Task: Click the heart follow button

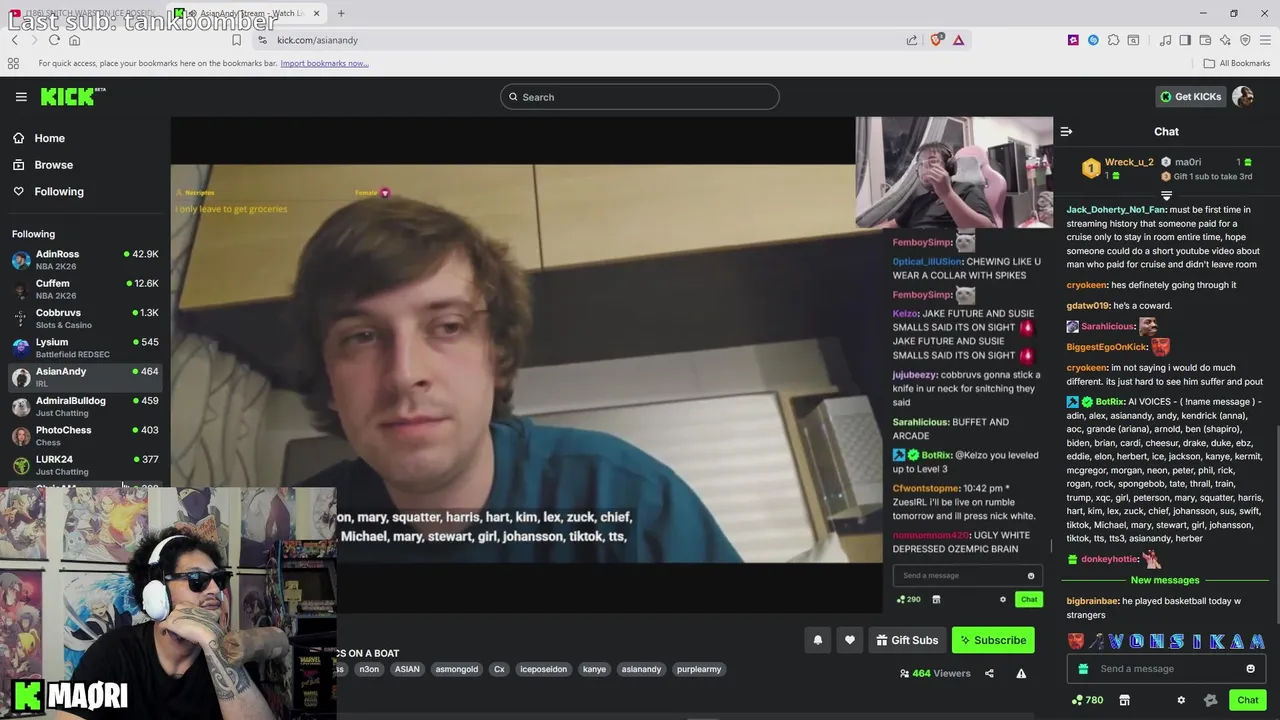Action: pos(850,640)
